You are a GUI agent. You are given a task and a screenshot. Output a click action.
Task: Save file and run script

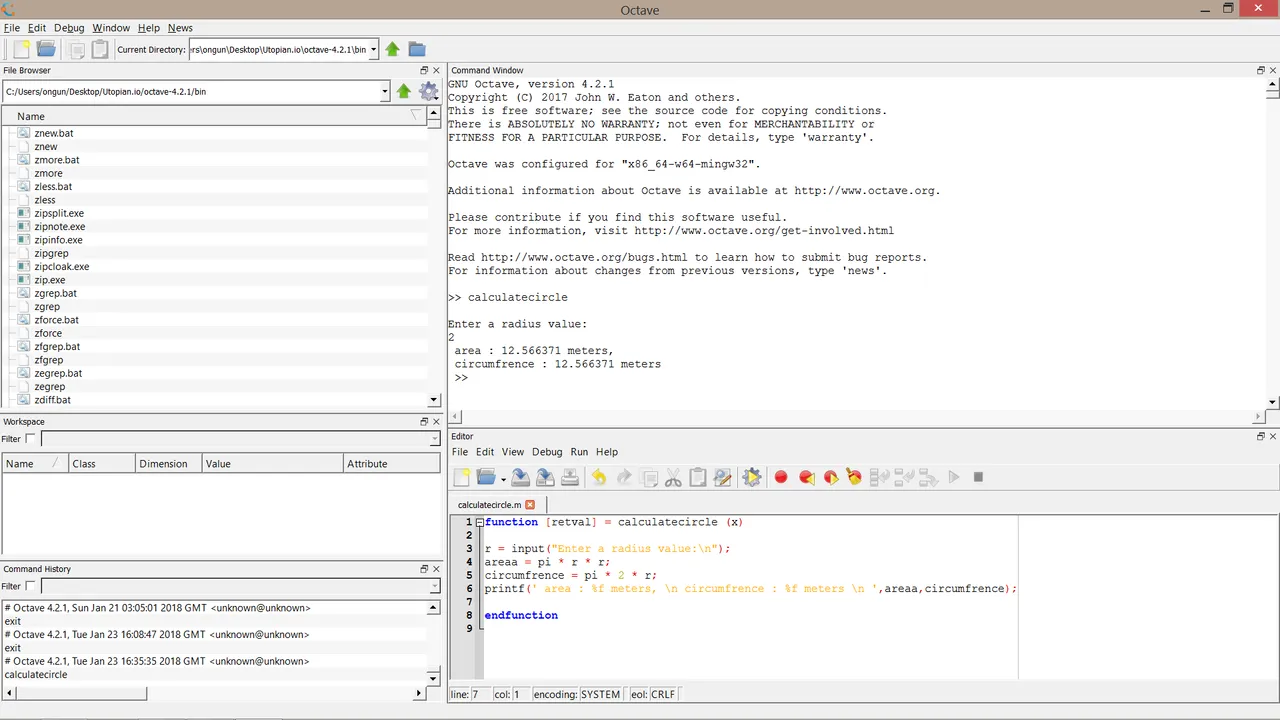click(752, 477)
